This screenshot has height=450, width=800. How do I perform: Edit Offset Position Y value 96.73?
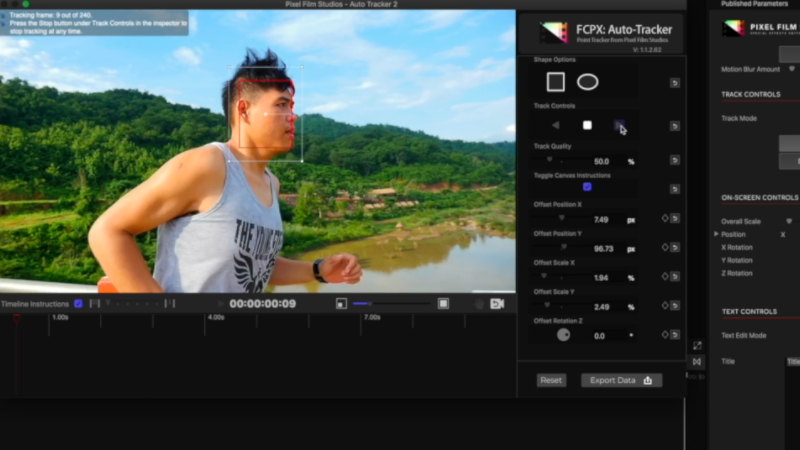pos(604,248)
